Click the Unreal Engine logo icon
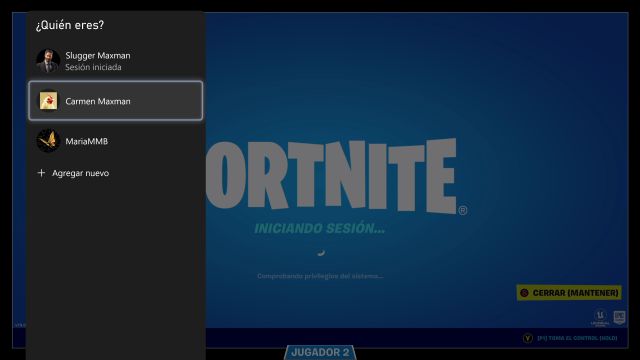This screenshot has height=360, width=640. 600,318
